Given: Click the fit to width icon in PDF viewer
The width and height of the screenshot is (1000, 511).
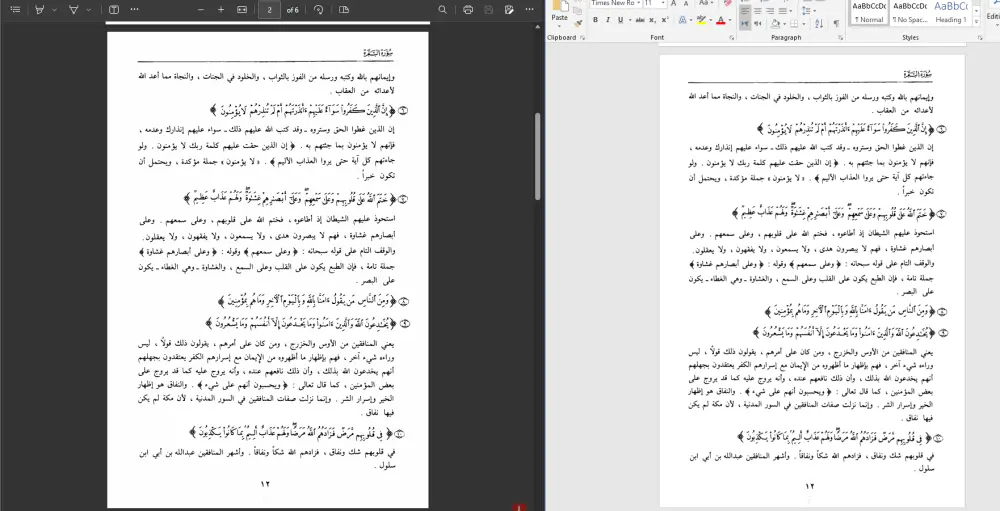Looking at the screenshot, I should 242,10.
